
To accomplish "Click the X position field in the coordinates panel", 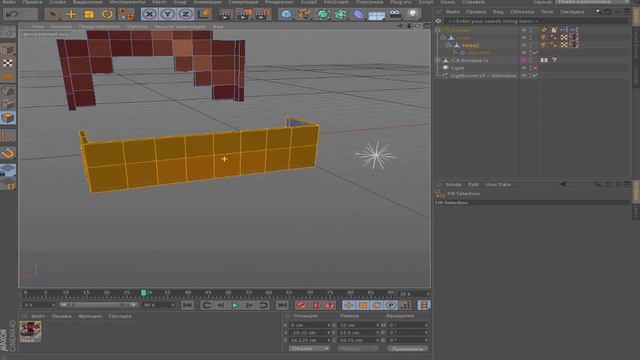I will tap(310, 325).
